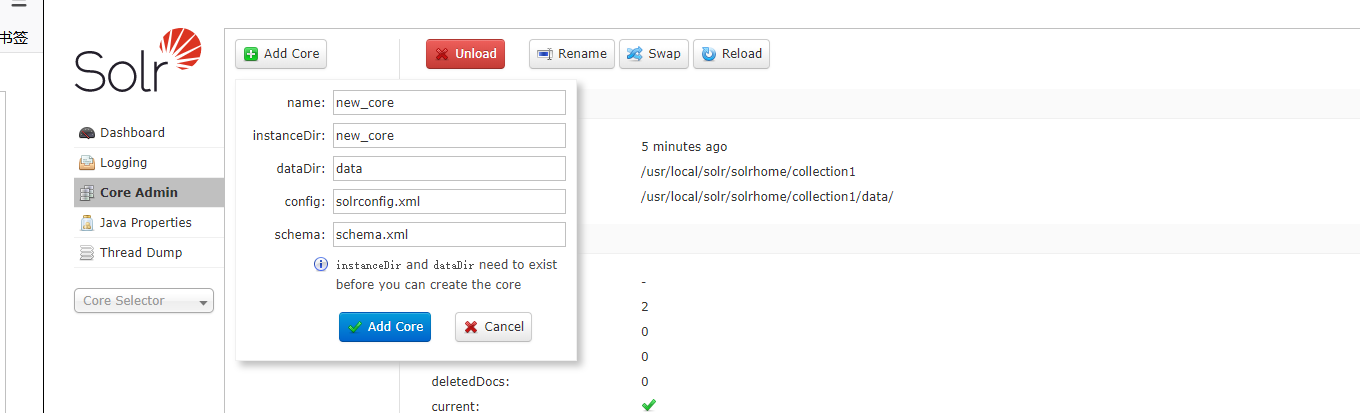
Task: Open the Dashboard menu item
Action: tap(132, 133)
